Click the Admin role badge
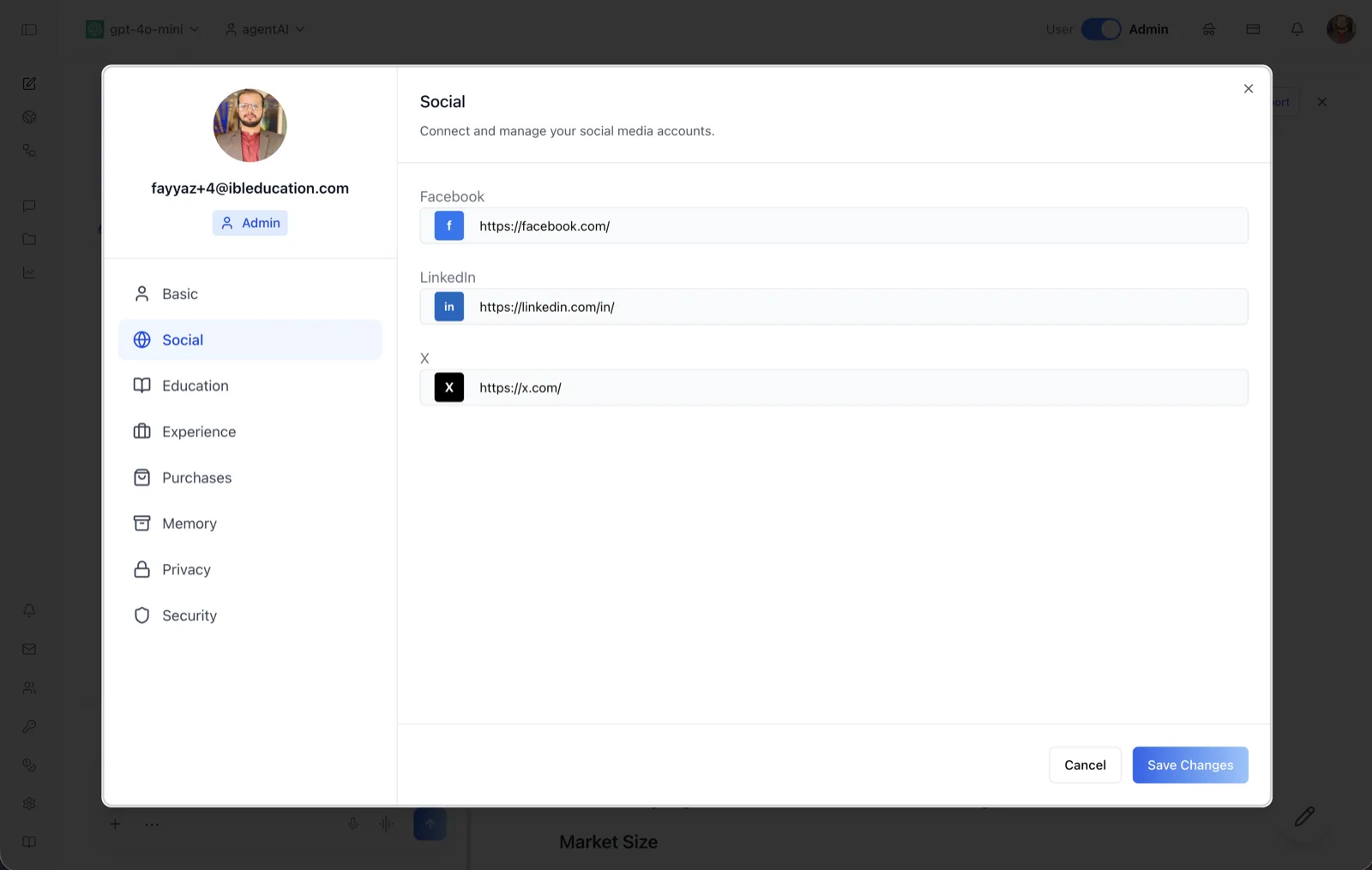Viewport: 1372px width, 870px height. coord(250,223)
